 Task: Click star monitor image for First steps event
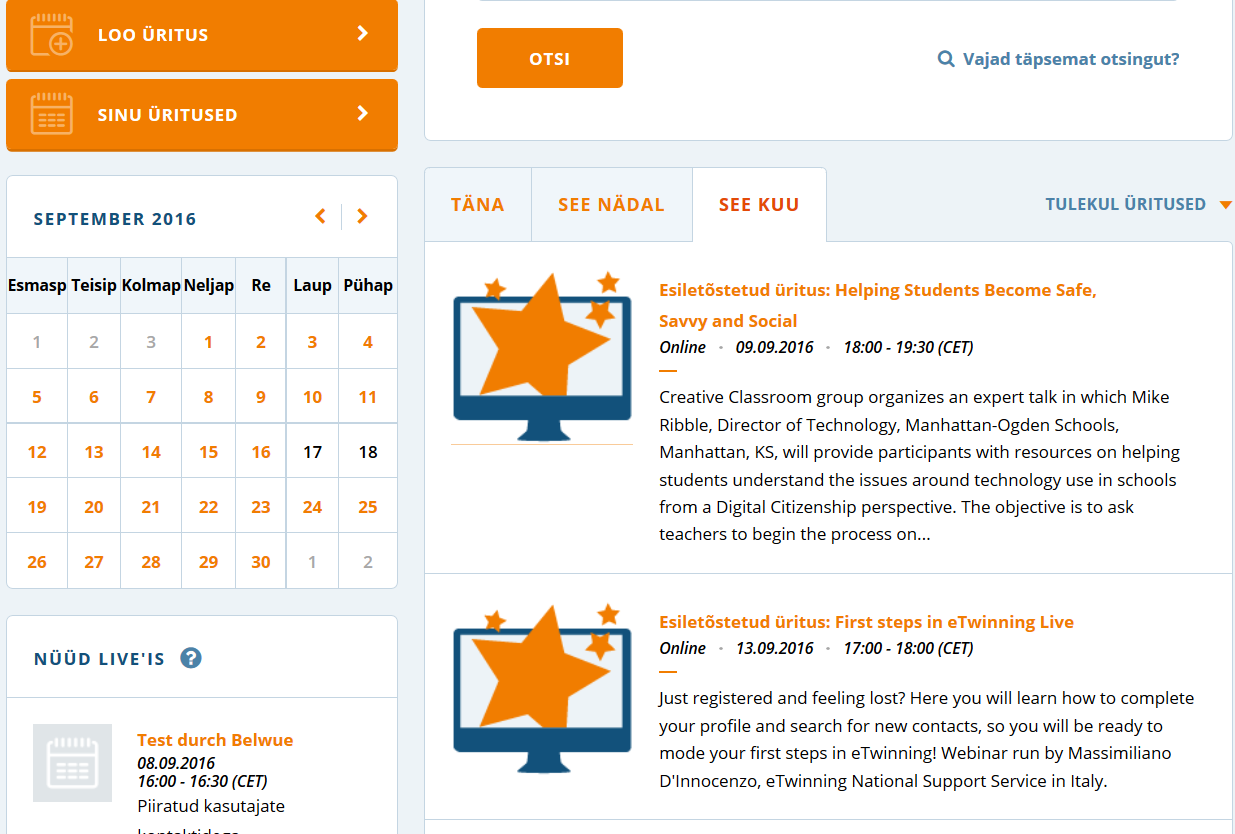click(x=542, y=688)
